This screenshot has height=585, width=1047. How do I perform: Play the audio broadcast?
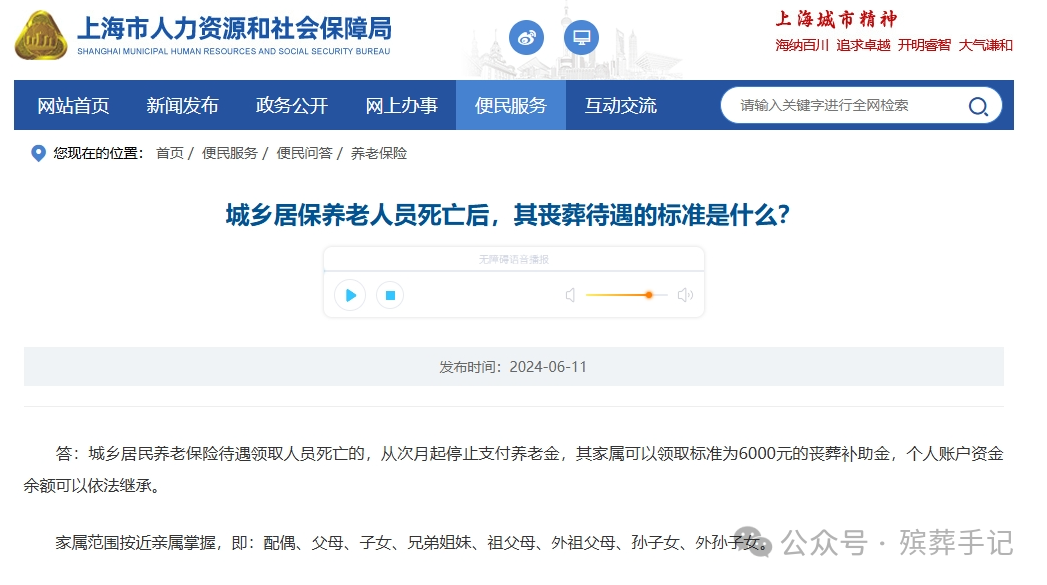click(350, 295)
